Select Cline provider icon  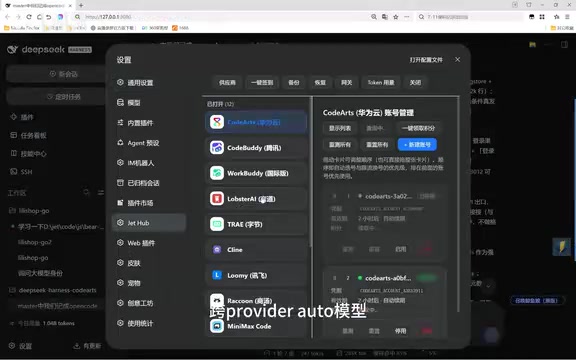click(x=217, y=250)
